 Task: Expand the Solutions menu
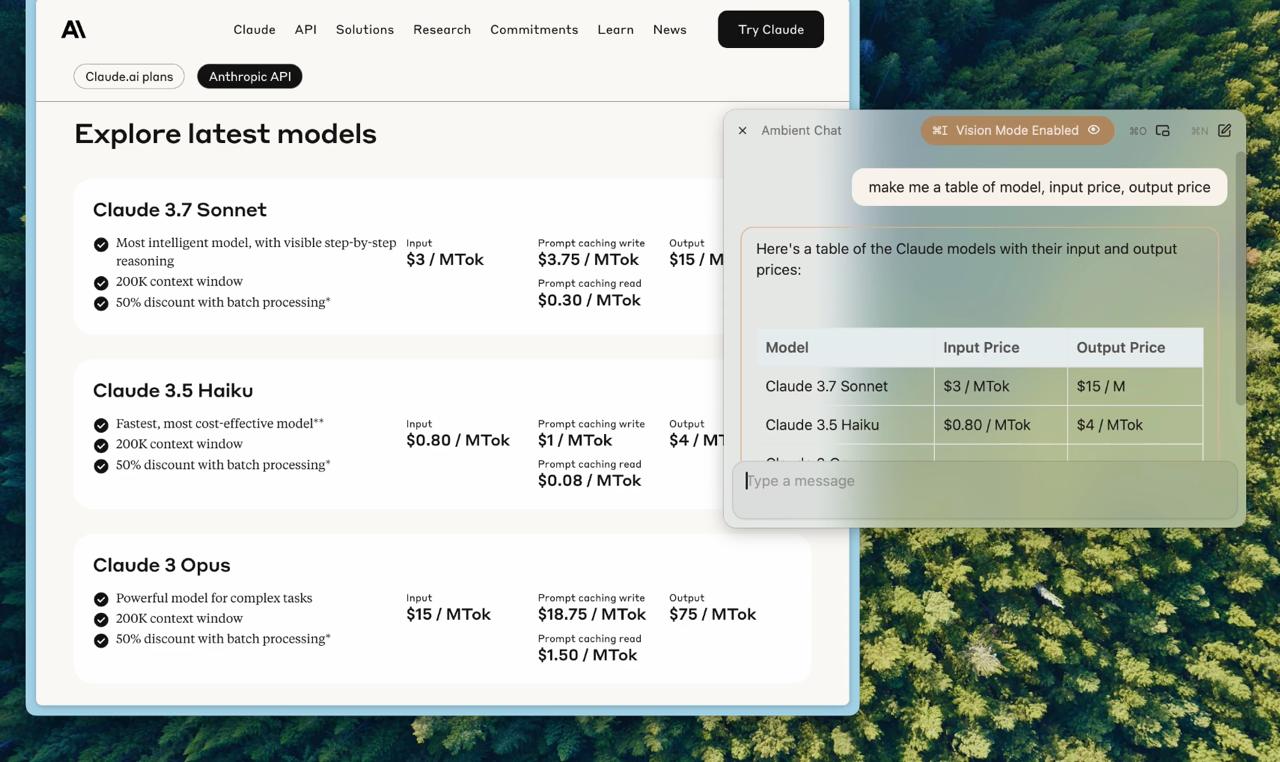tap(364, 29)
